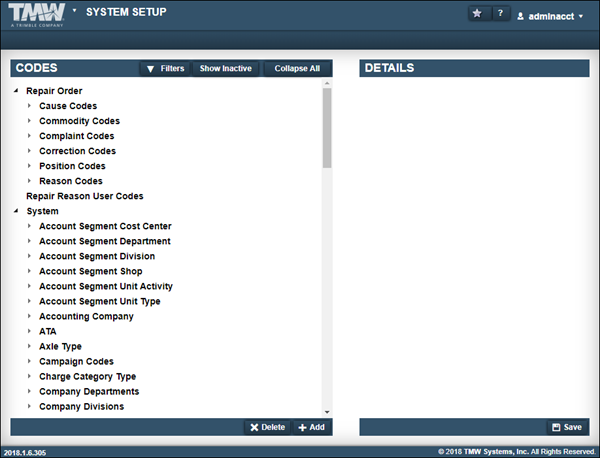Viewport: 600px width, 458px height.
Task: Select the System label
Action: (42, 211)
